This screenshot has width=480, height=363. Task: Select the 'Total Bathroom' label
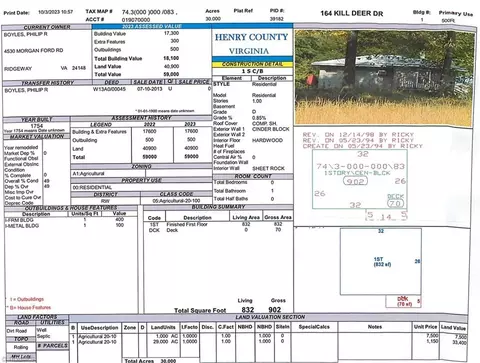pyautogui.click(x=230, y=191)
